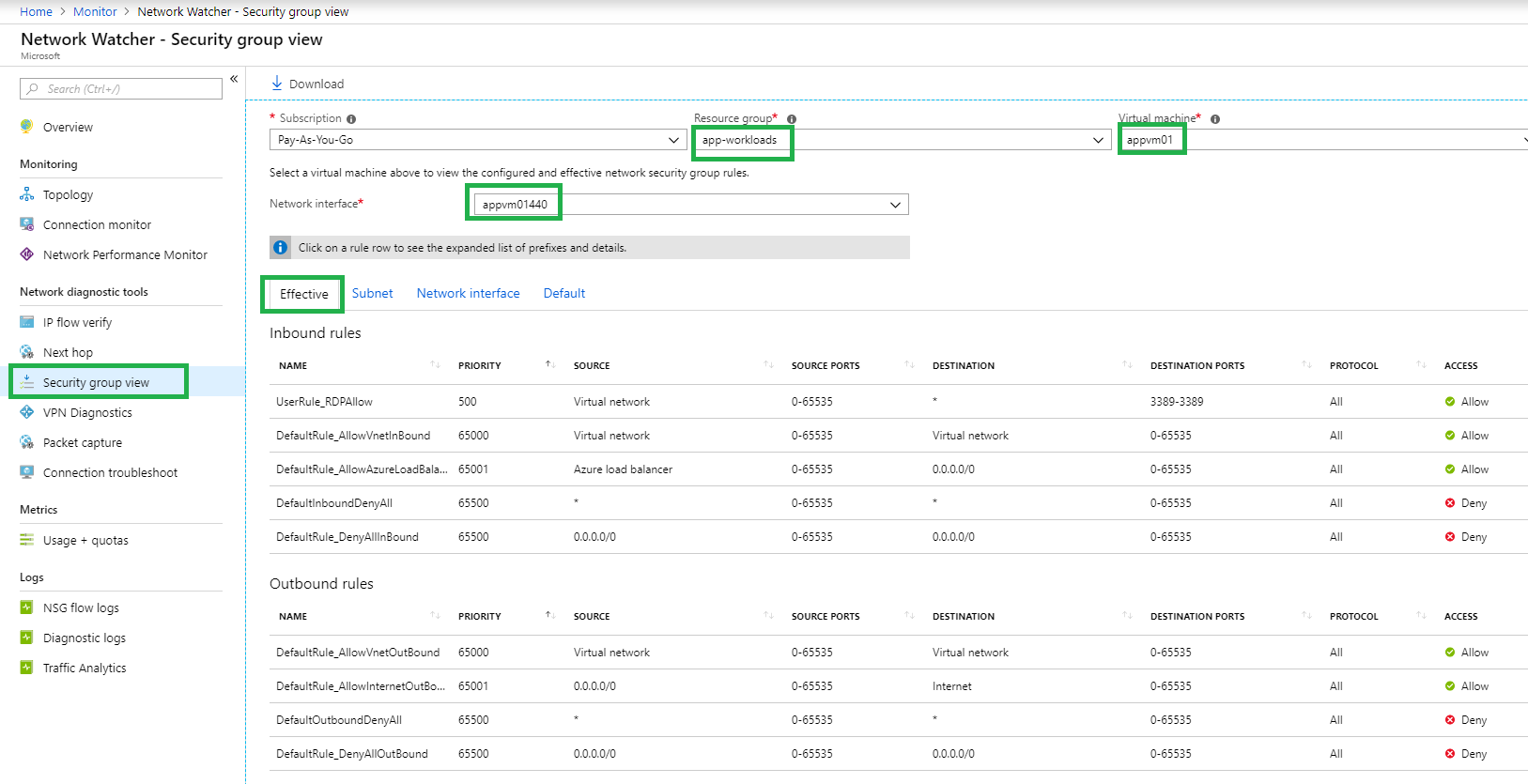The image size is (1528, 784).
Task: Select the DefaultOutboundDenyAll row
Action: [x=899, y=720]
